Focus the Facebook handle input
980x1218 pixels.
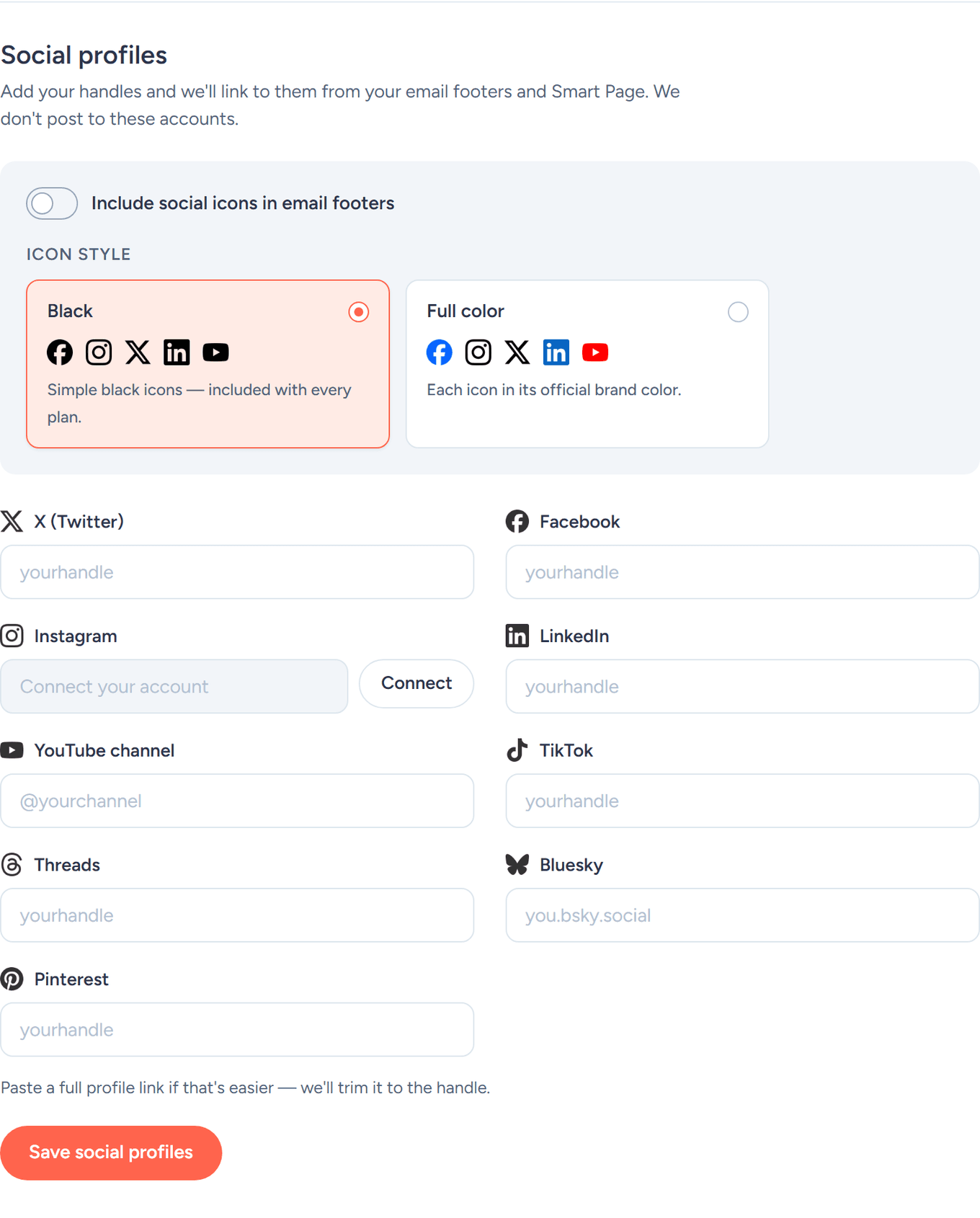pyautogui.click(x=742, y=572)
